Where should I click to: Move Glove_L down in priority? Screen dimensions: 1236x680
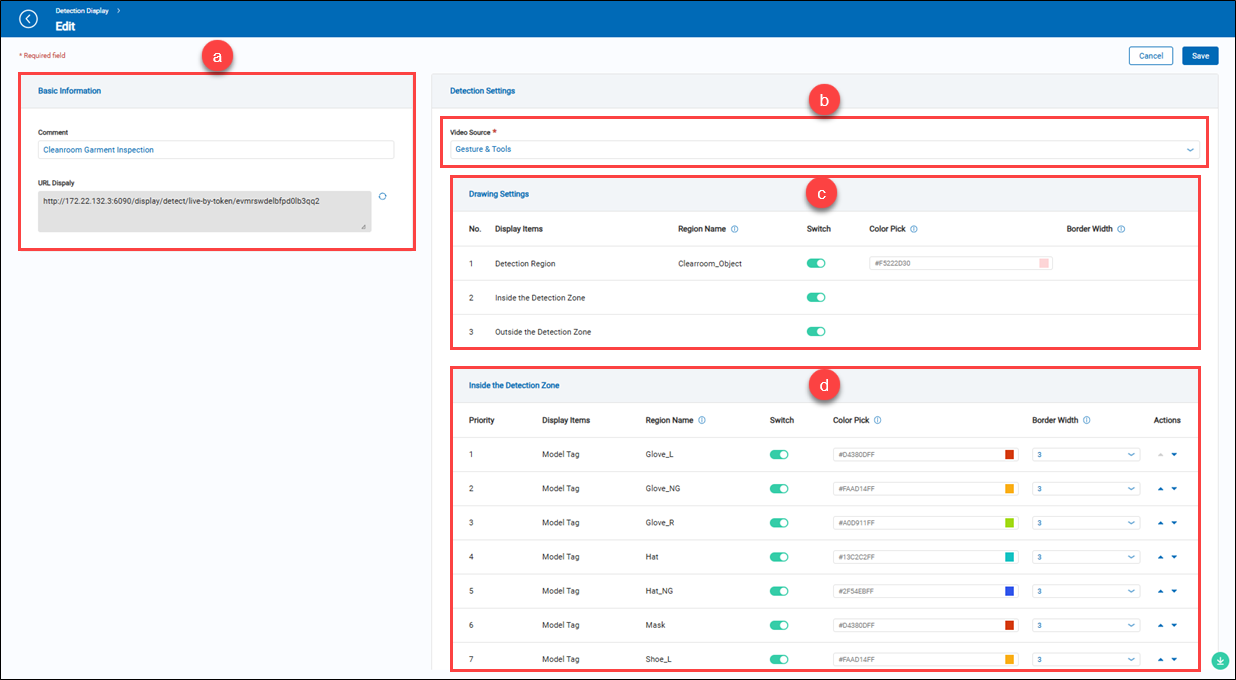1173,454
